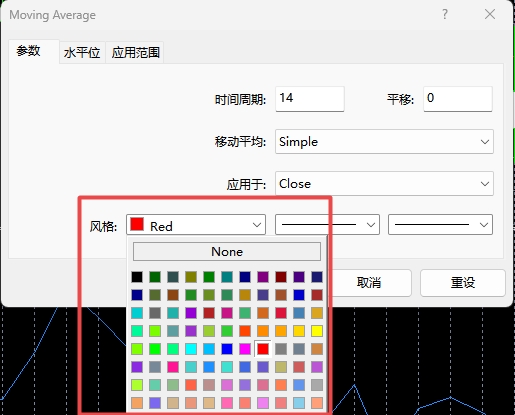Select the dim gray swatch in third palette row
The height and width of the screenshot is (415, 515).
[x=155, y=313]
